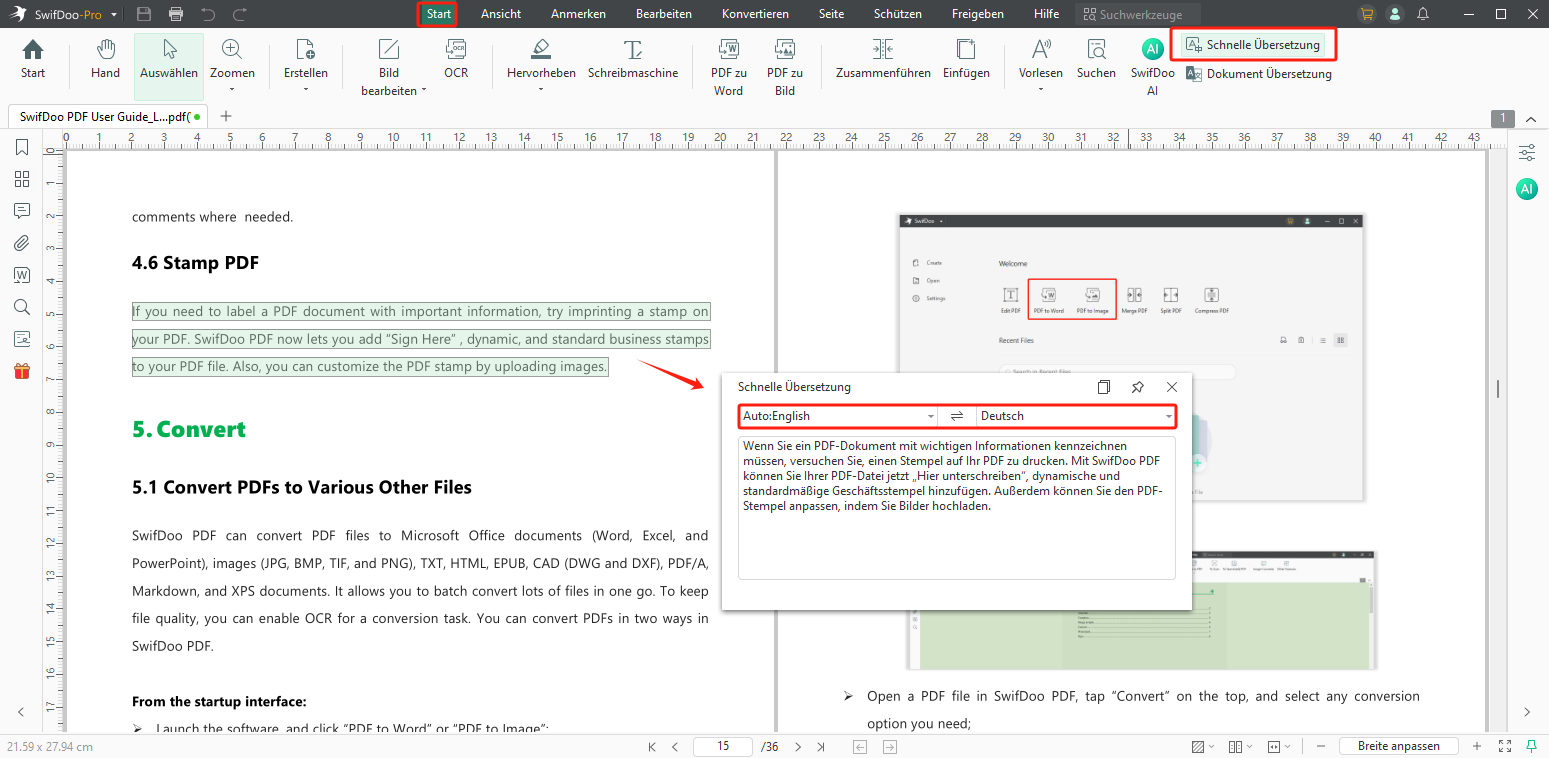Open the Schützen tab
This screenshot has width=1549, height=758.
[898, 14]
